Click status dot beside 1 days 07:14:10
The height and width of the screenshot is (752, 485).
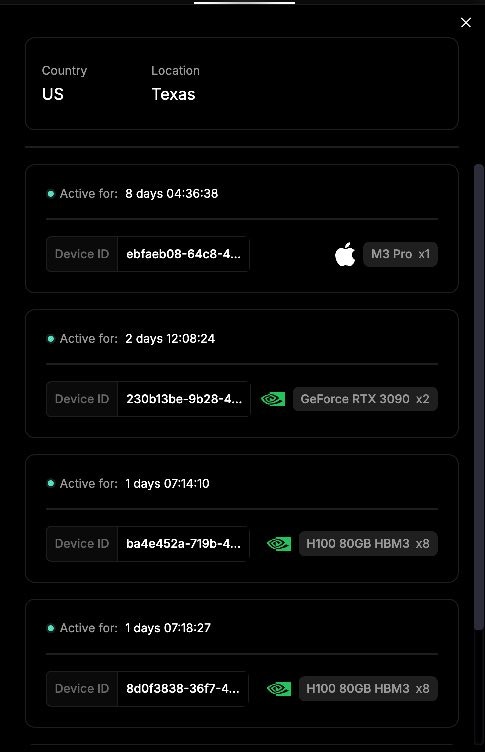50,483
